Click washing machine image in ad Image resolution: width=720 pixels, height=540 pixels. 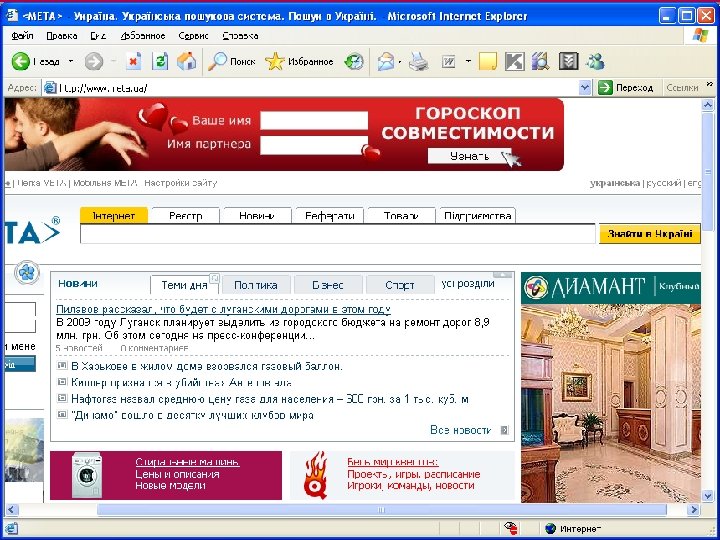point(86,475)
